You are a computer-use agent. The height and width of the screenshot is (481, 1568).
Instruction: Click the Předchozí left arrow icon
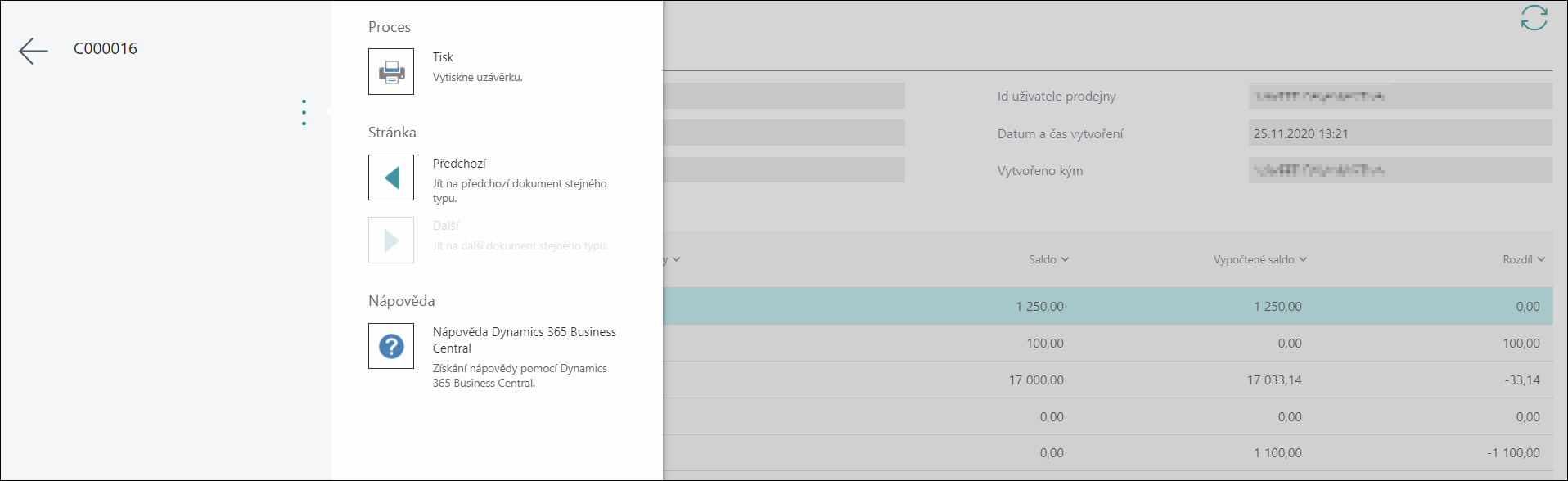(x=391, y=178)
